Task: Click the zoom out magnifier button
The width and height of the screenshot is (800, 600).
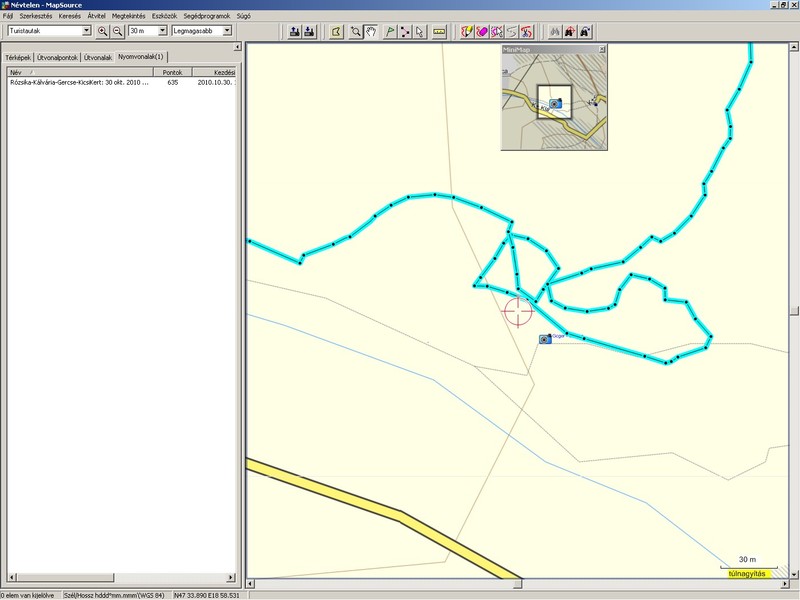Action: pyautogui.click(x=118, y=31)
